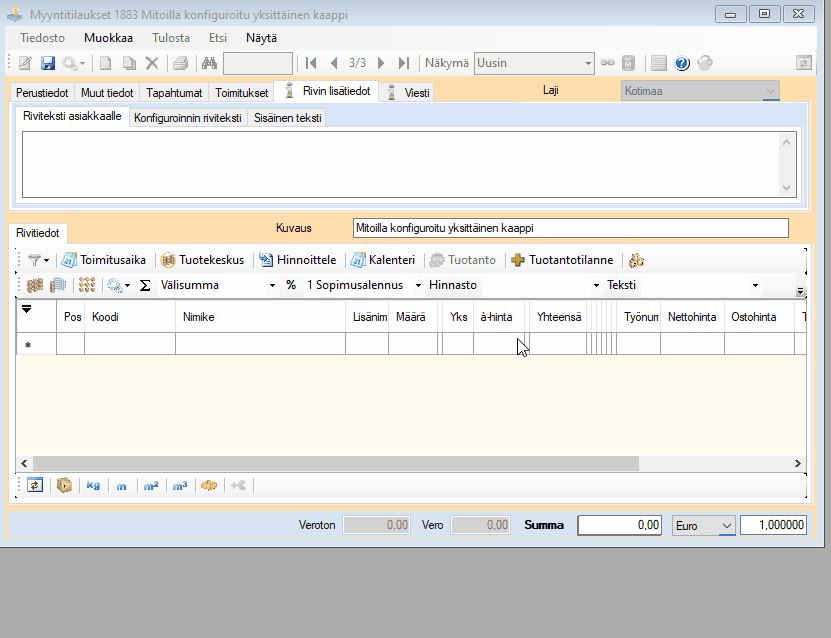Jump to the first record
The image size is (831, 638).
311,64
